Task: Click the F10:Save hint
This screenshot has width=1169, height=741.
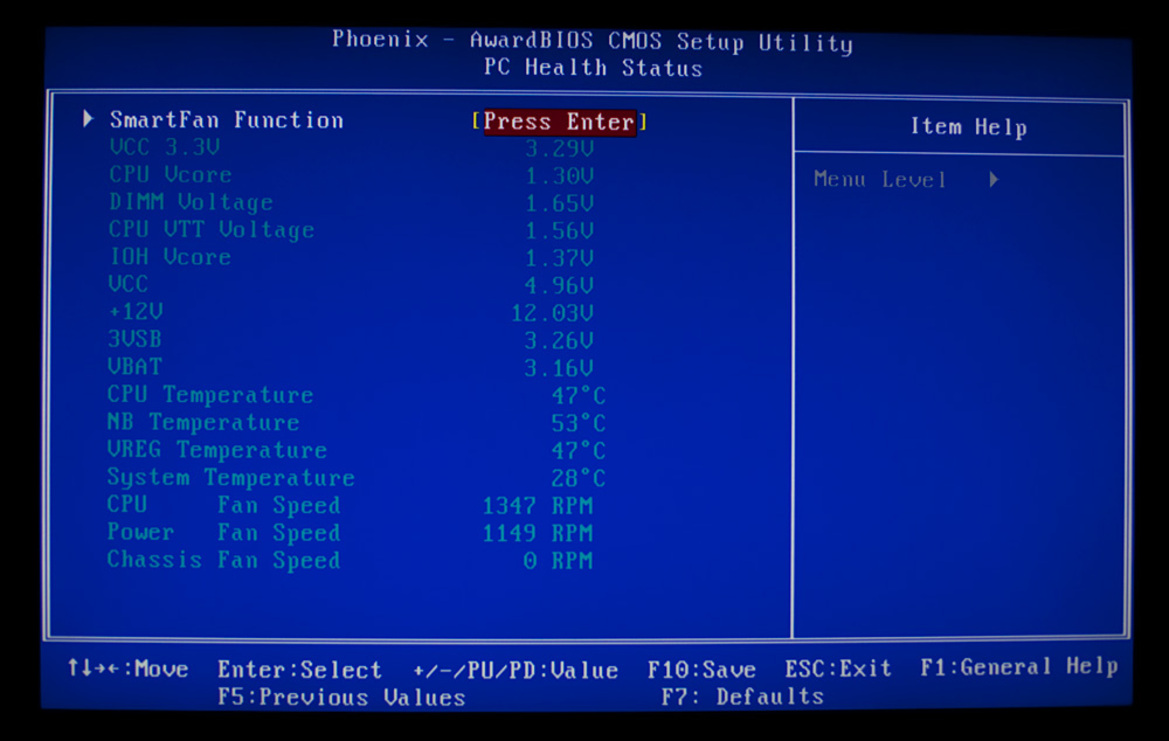Action: point(702,670)
